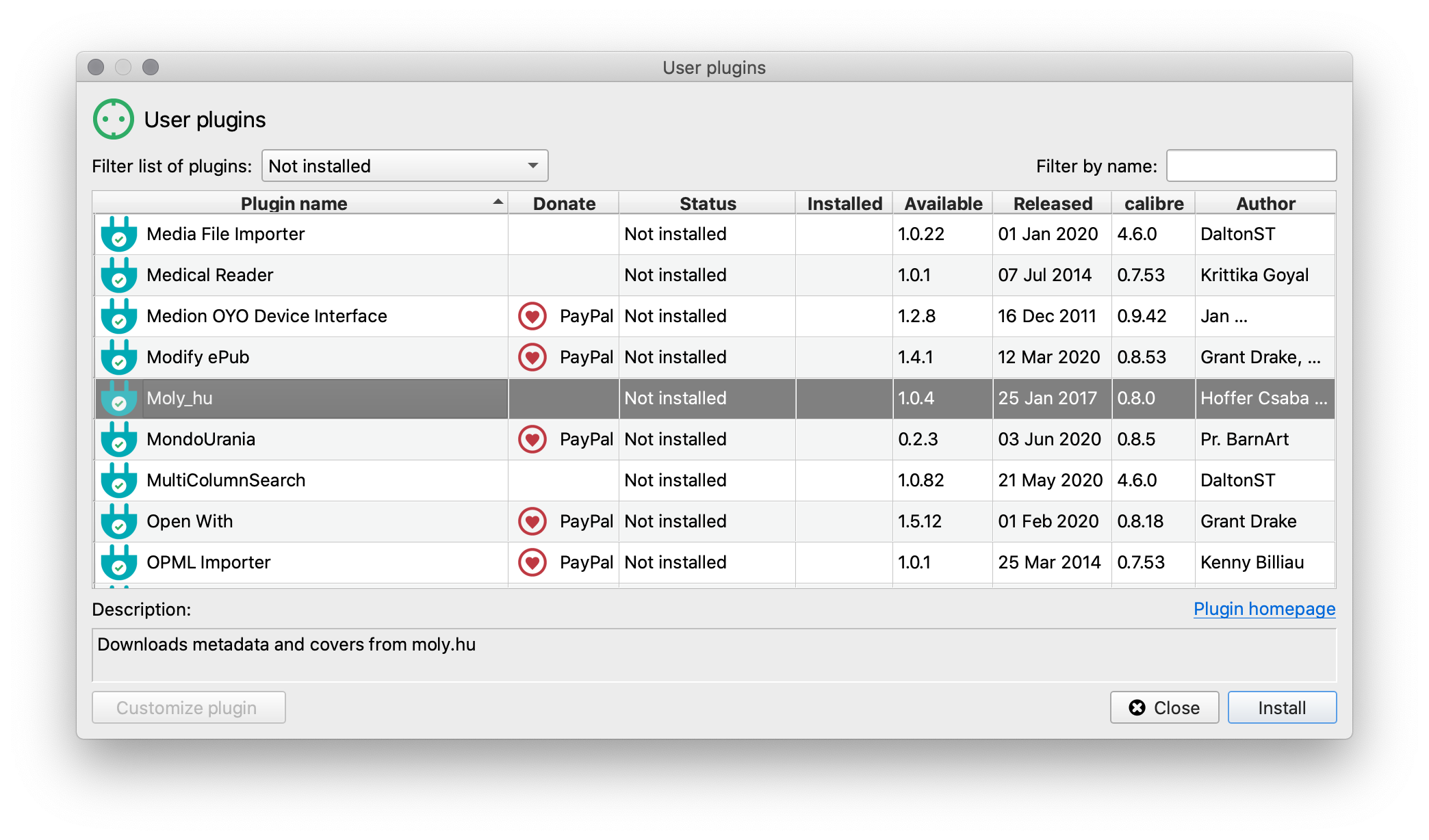Click the Open With donate heart icon
The image size is (1429, 840).
tap(532, 521)
